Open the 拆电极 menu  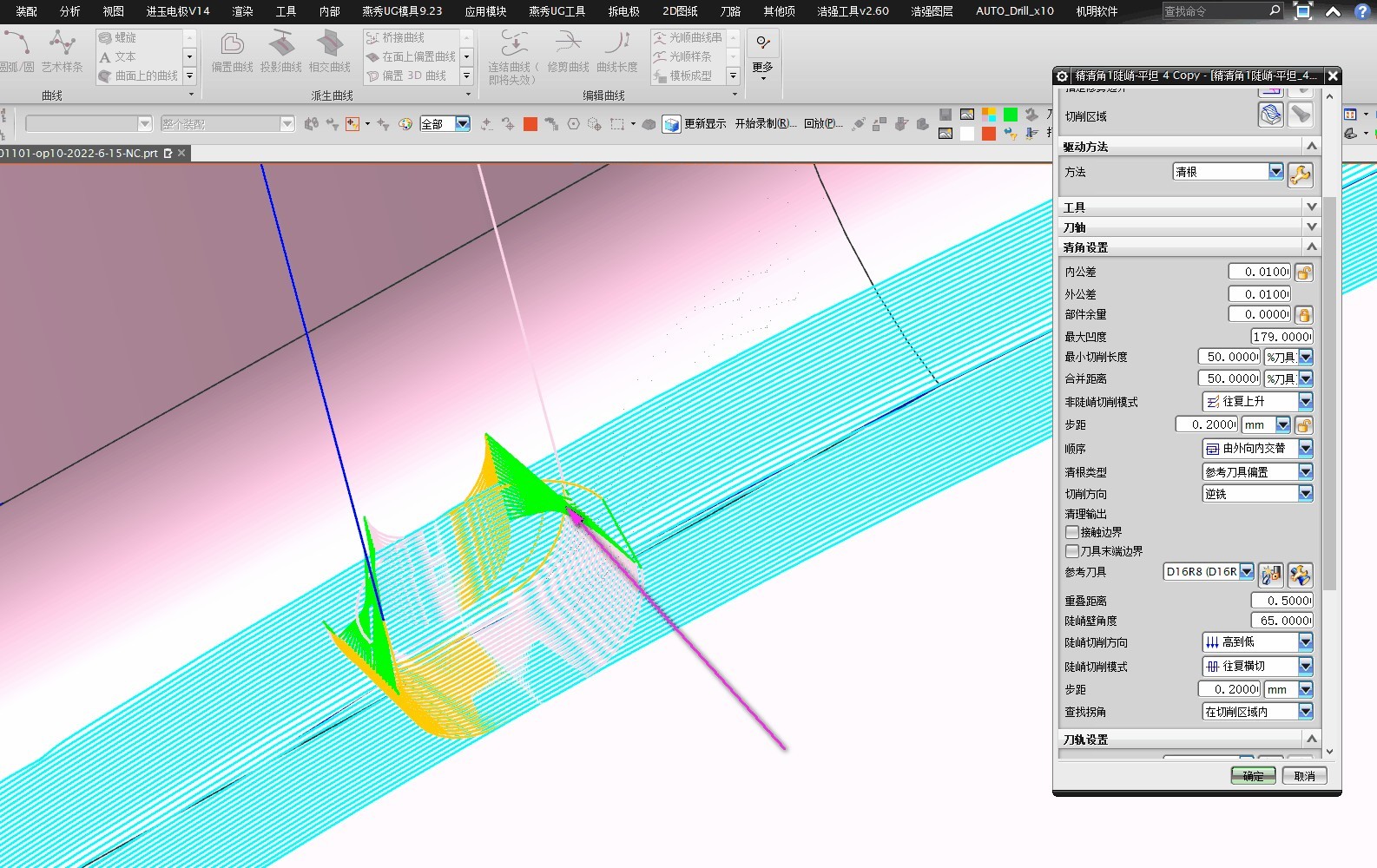[x=623, y=11]
